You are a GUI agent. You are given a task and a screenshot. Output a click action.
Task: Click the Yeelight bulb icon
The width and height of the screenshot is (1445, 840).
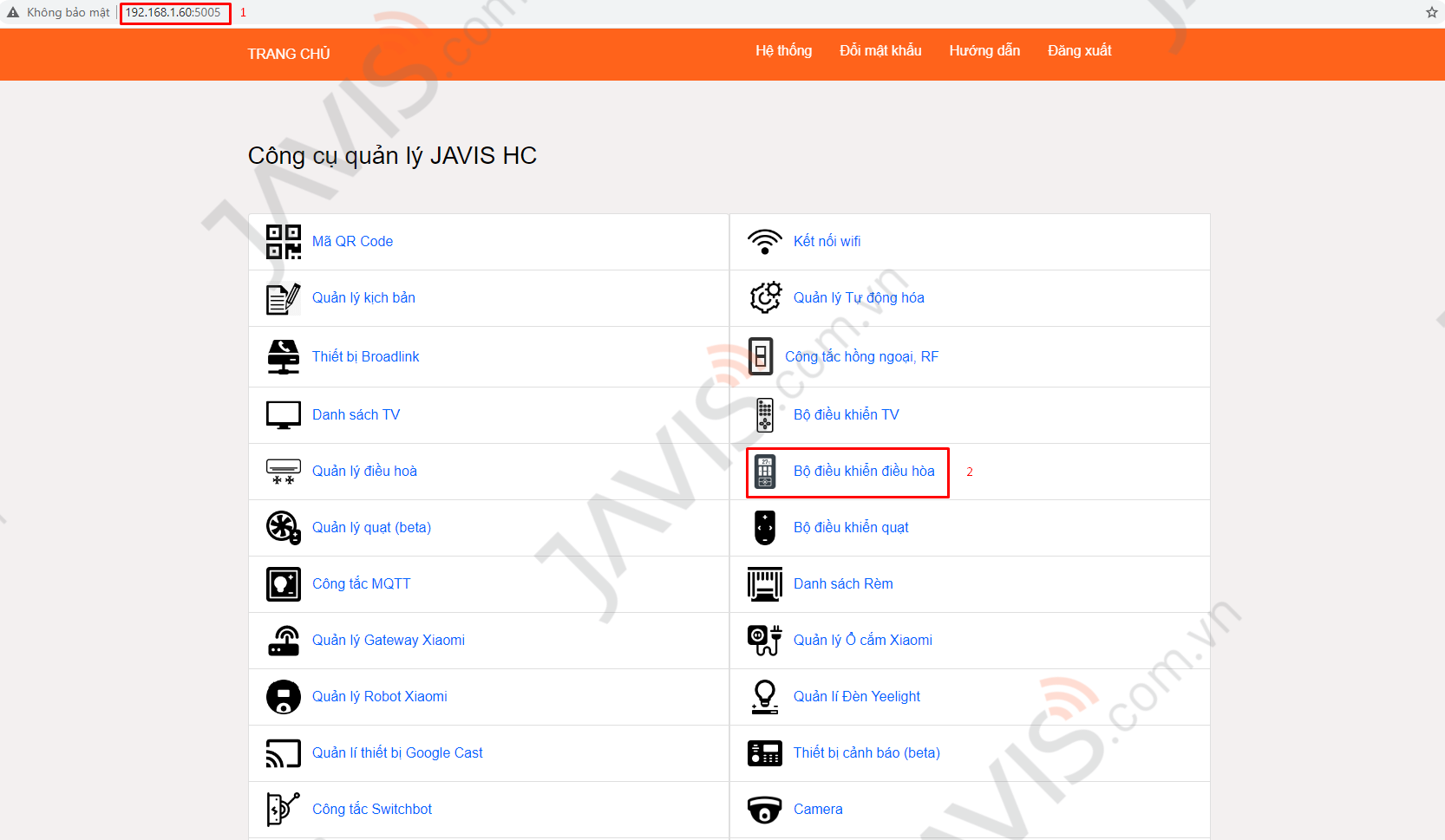click(765, 697)
